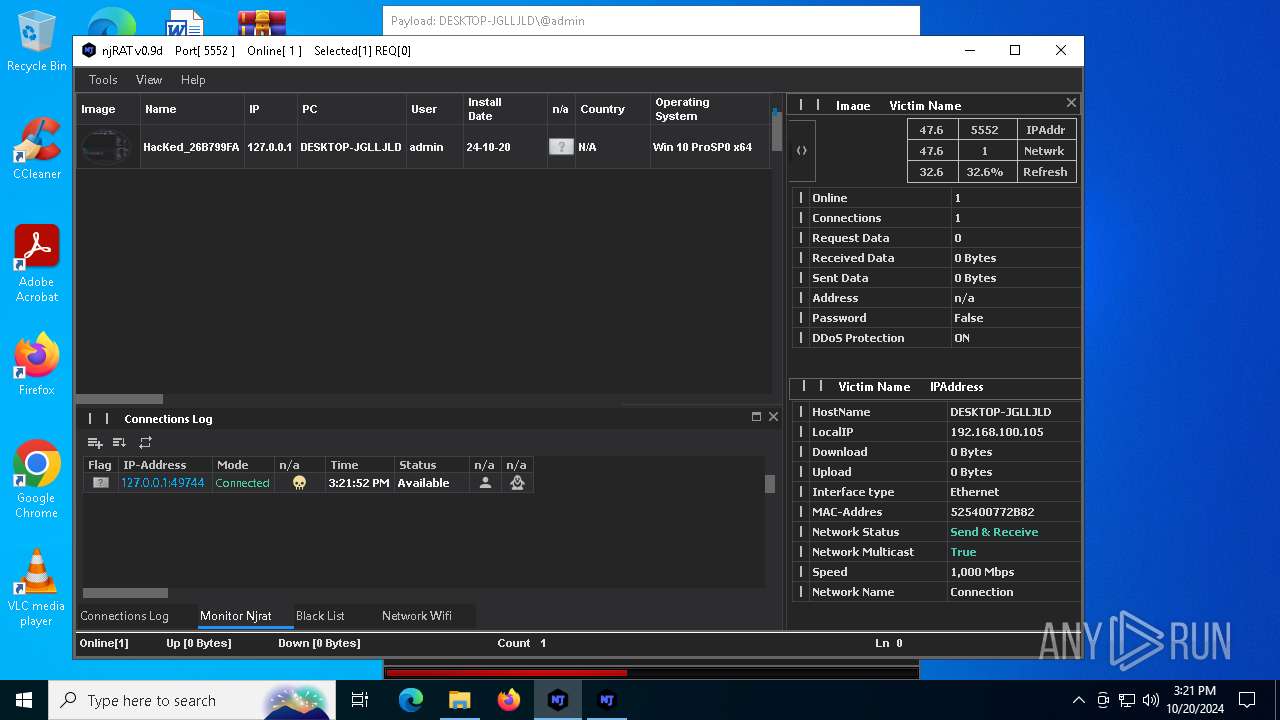Close the Image / Victim Name side panel

[x=1071, y=103]
